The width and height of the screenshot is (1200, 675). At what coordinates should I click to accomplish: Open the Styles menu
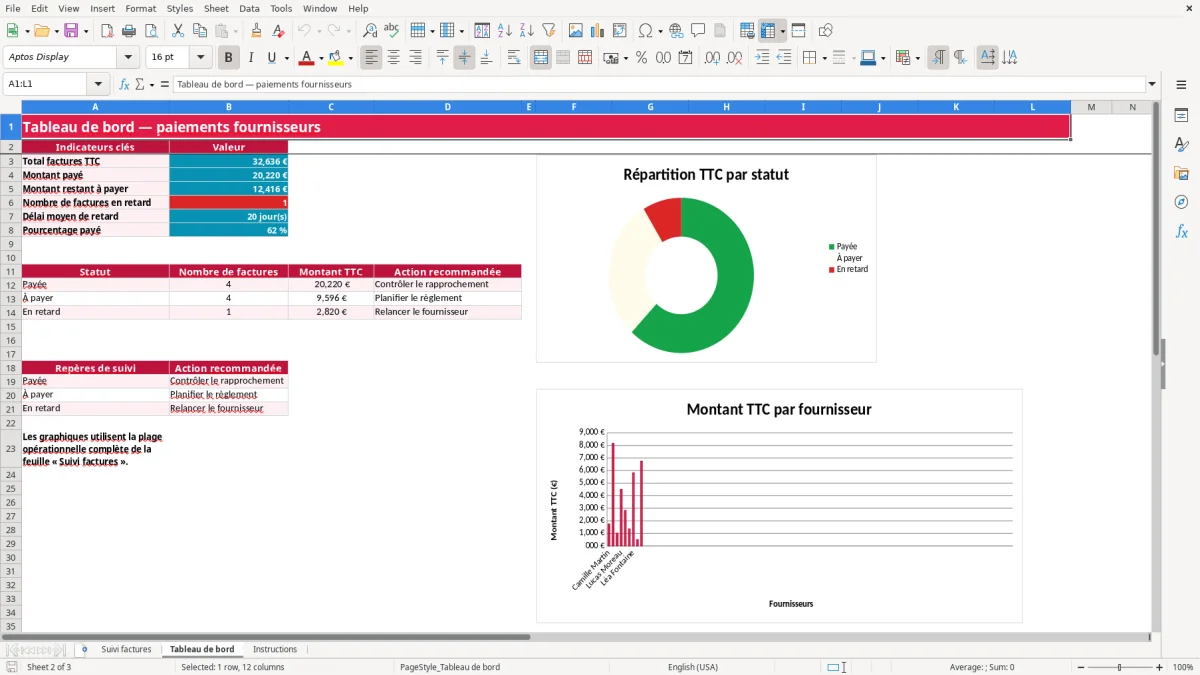pyautogui.click(x=180, y=8)
